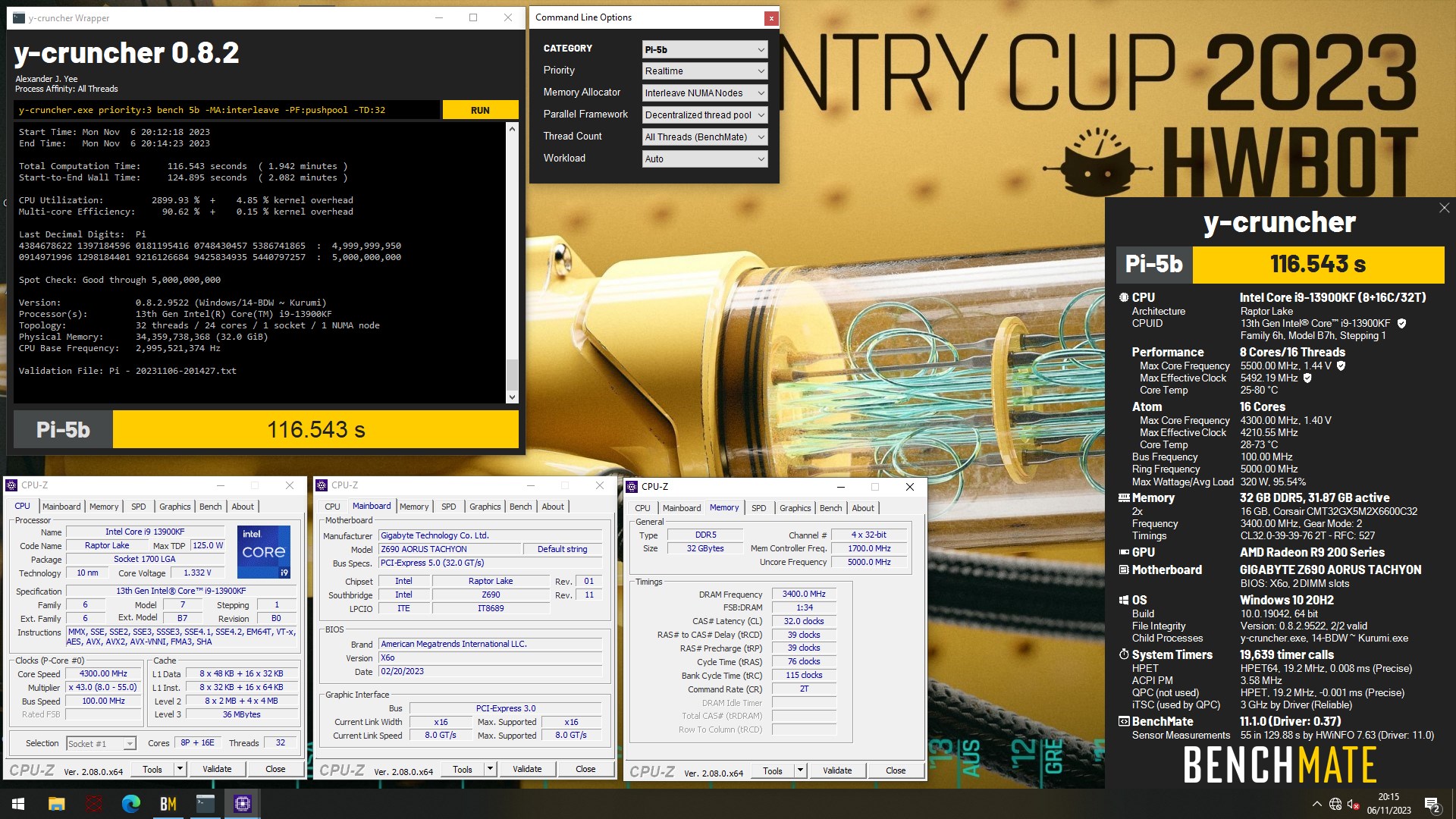Viewport: 1456px width, 819px height.
Task: Click the Pi-5b 116.543 s result bar
Action: (266, 430)
